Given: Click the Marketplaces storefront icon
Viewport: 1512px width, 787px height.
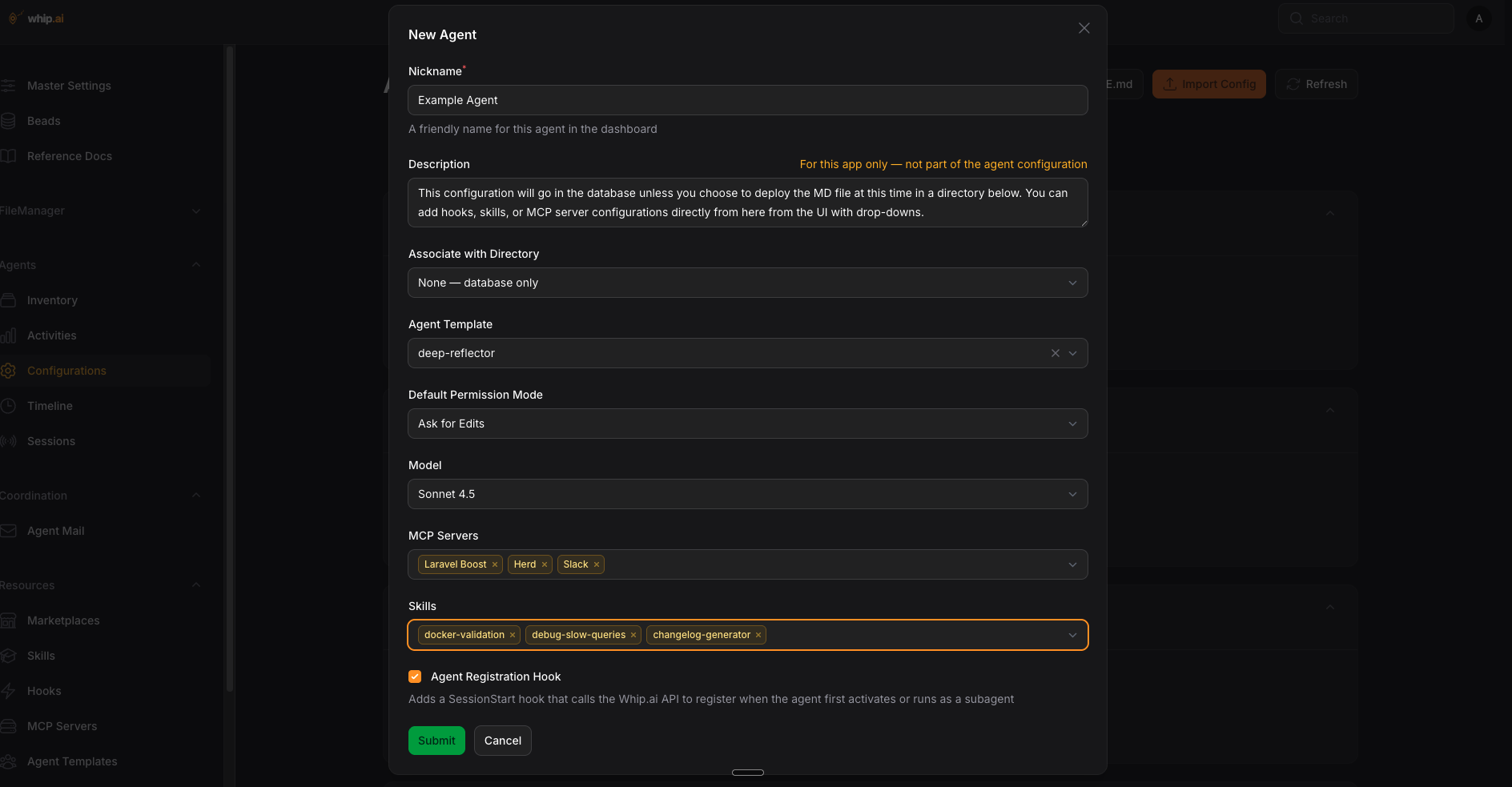Looking at the screenshot, I should coord(9,620).
